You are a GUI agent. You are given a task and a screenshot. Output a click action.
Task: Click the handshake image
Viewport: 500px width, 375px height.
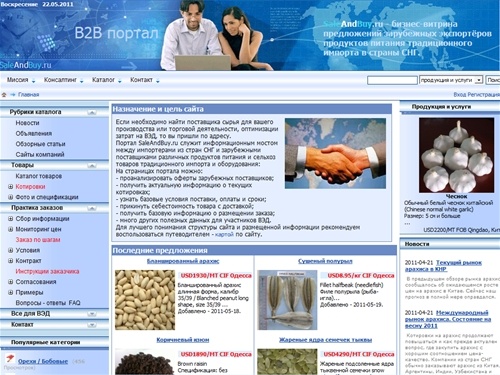pyautogui.click(x=335, y=153)
